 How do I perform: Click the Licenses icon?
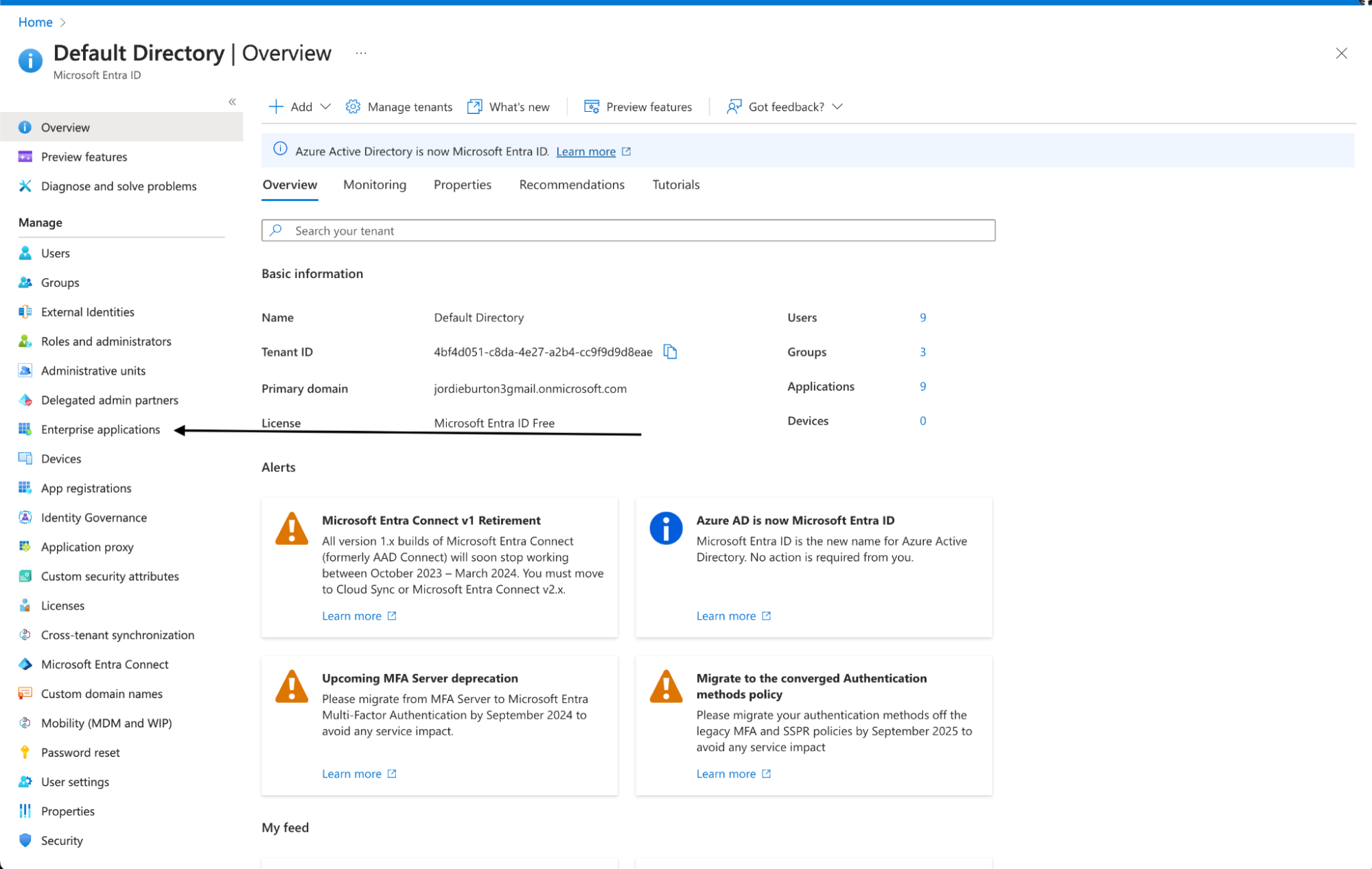25,605
